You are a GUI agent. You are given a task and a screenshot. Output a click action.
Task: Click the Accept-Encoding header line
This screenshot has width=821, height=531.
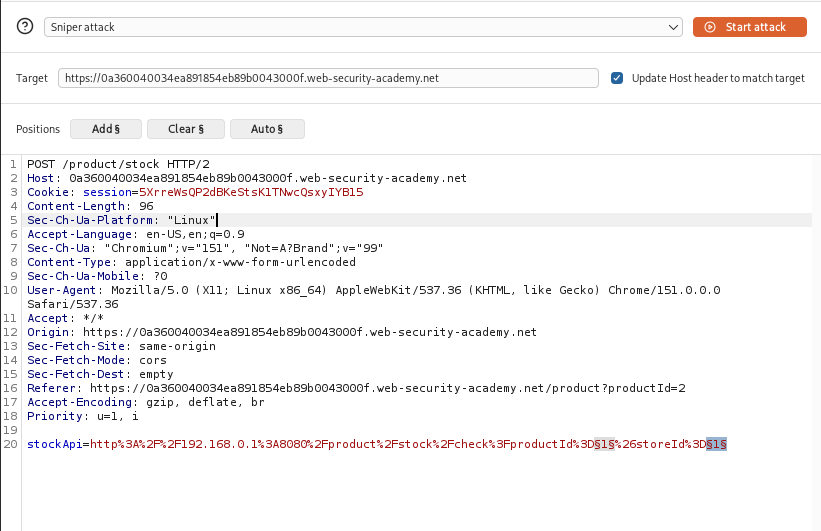point(146,402)
